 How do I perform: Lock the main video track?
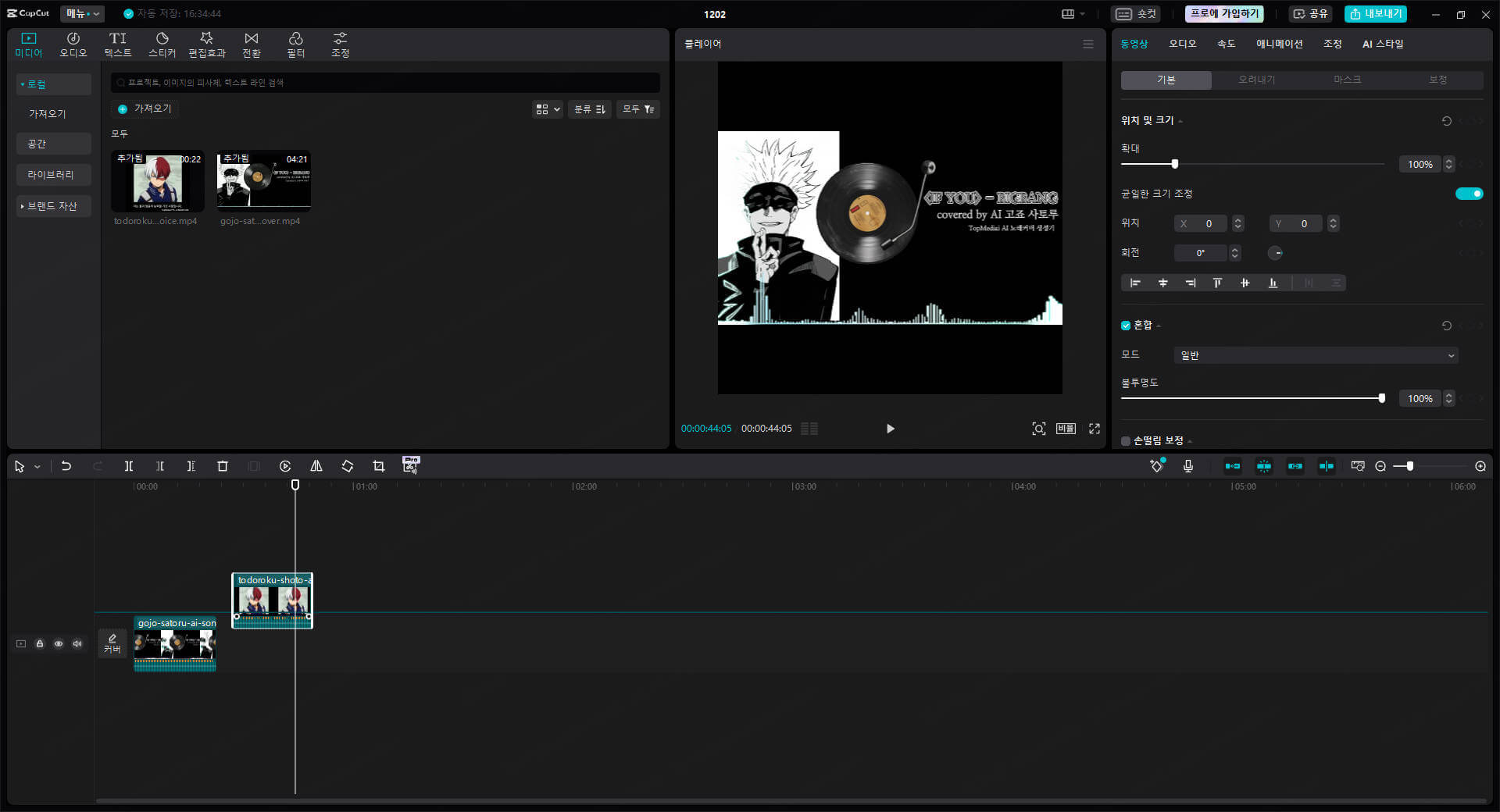[40, 643]
